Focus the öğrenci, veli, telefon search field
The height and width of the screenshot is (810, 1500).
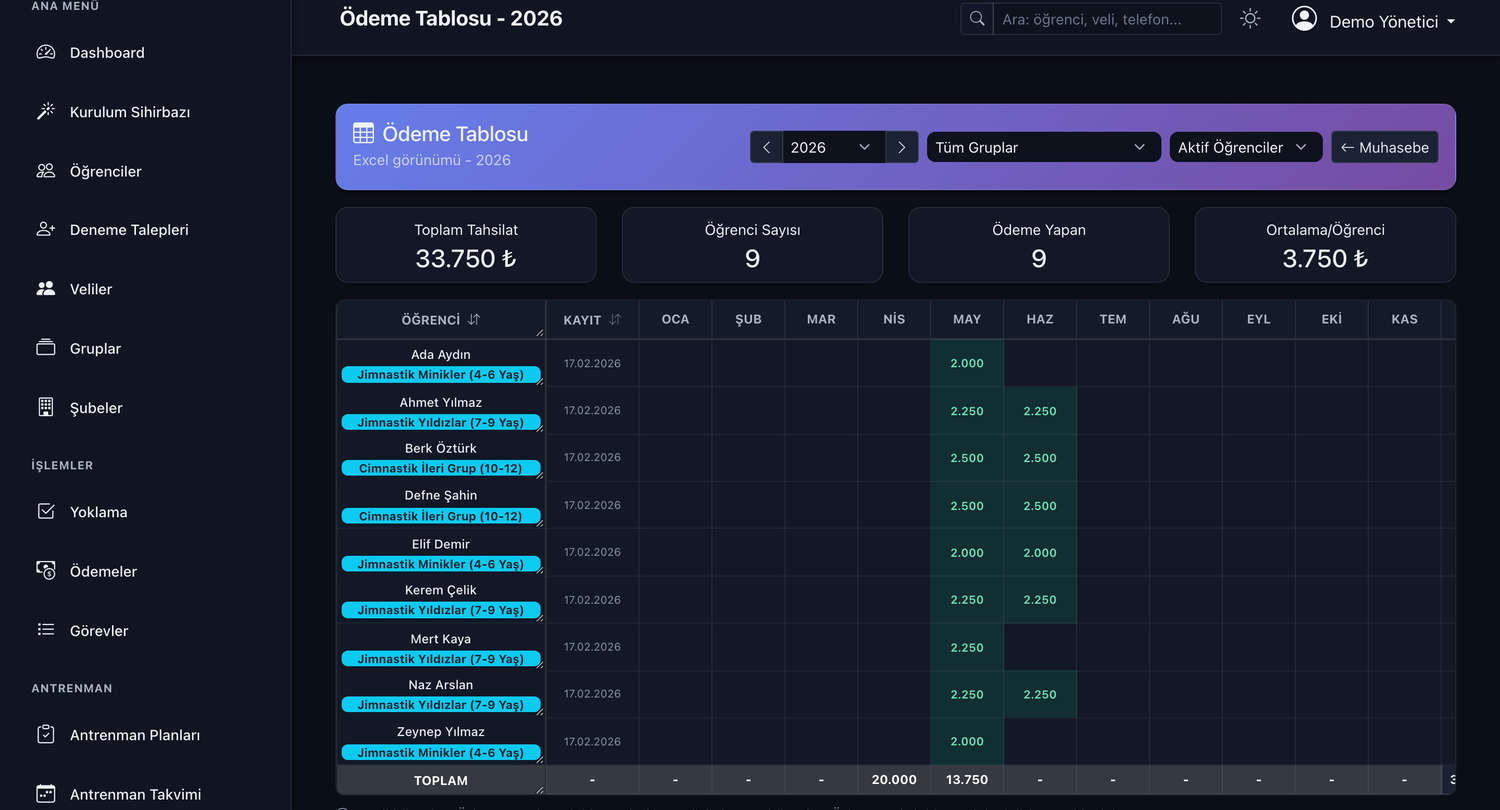(x=1106, y=19)
